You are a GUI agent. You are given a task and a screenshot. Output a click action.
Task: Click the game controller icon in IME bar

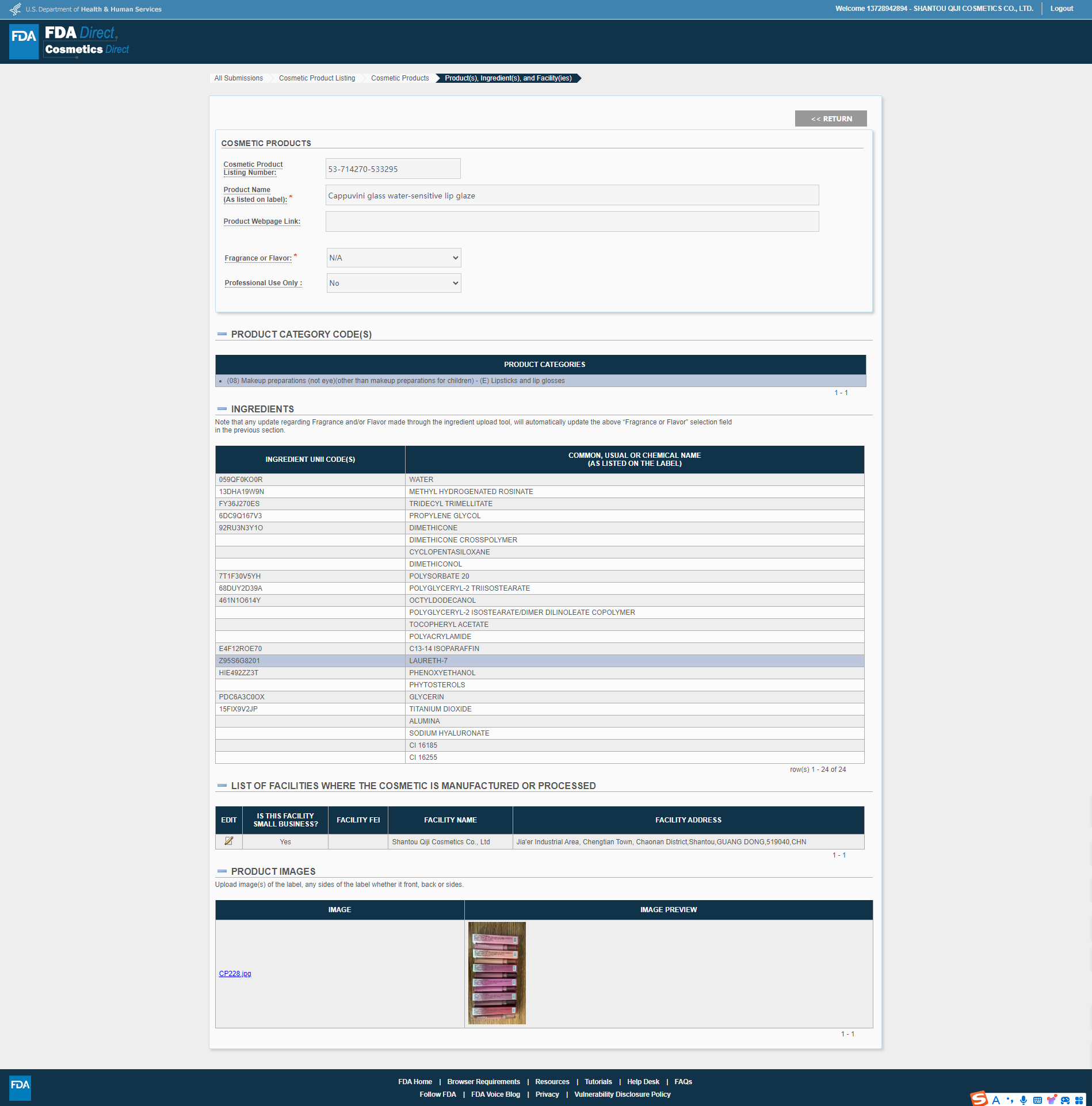pos(1065,1100)
